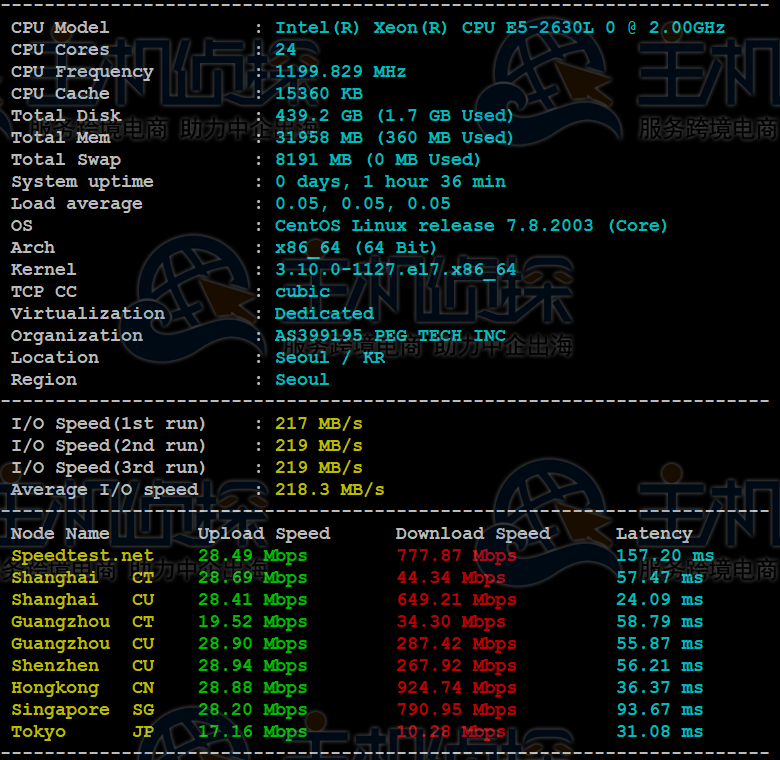Click the CentOS Linux release 7.8.2003 text

[x=471, y=226]
